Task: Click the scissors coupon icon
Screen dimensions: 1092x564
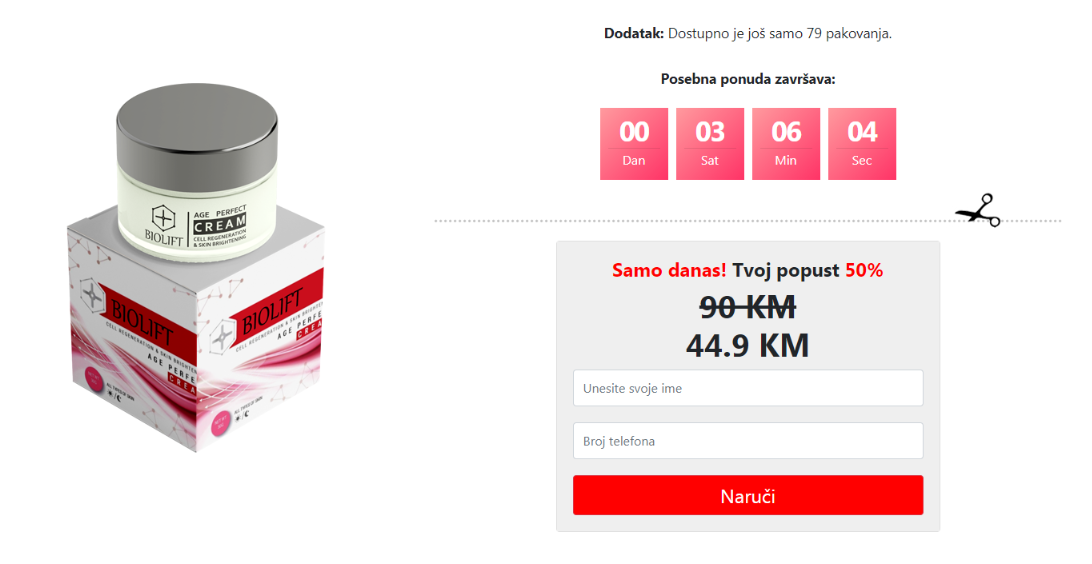Action: (978, 210)
